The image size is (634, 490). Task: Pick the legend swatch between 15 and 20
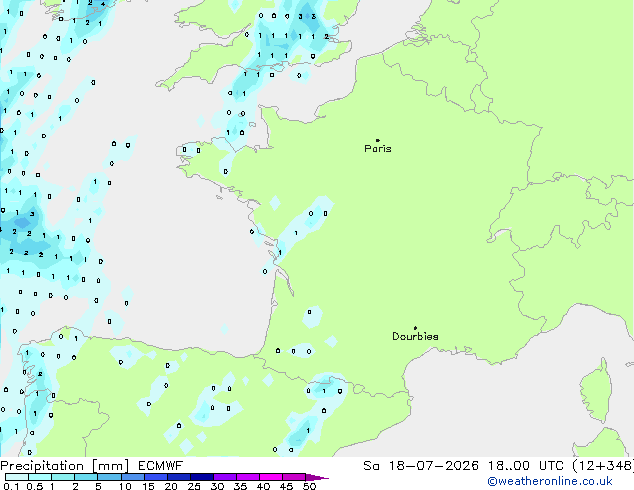click(156, 477)
